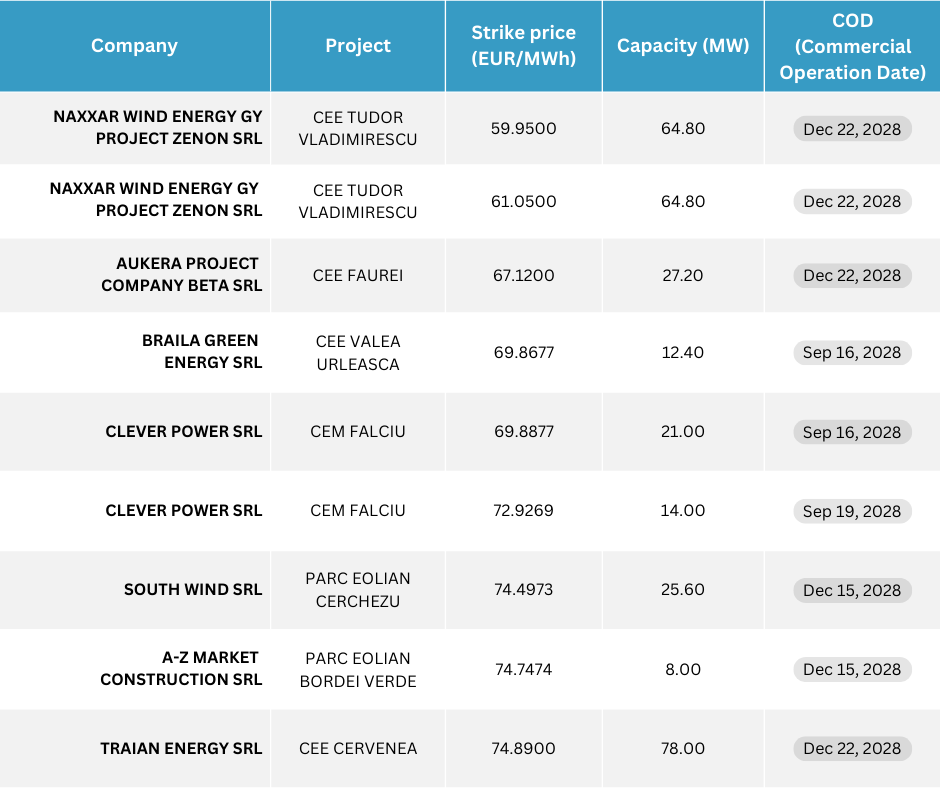Click the CEE CERVENEA project cell
The image size is (940, 788).
[x=358, y=748]
